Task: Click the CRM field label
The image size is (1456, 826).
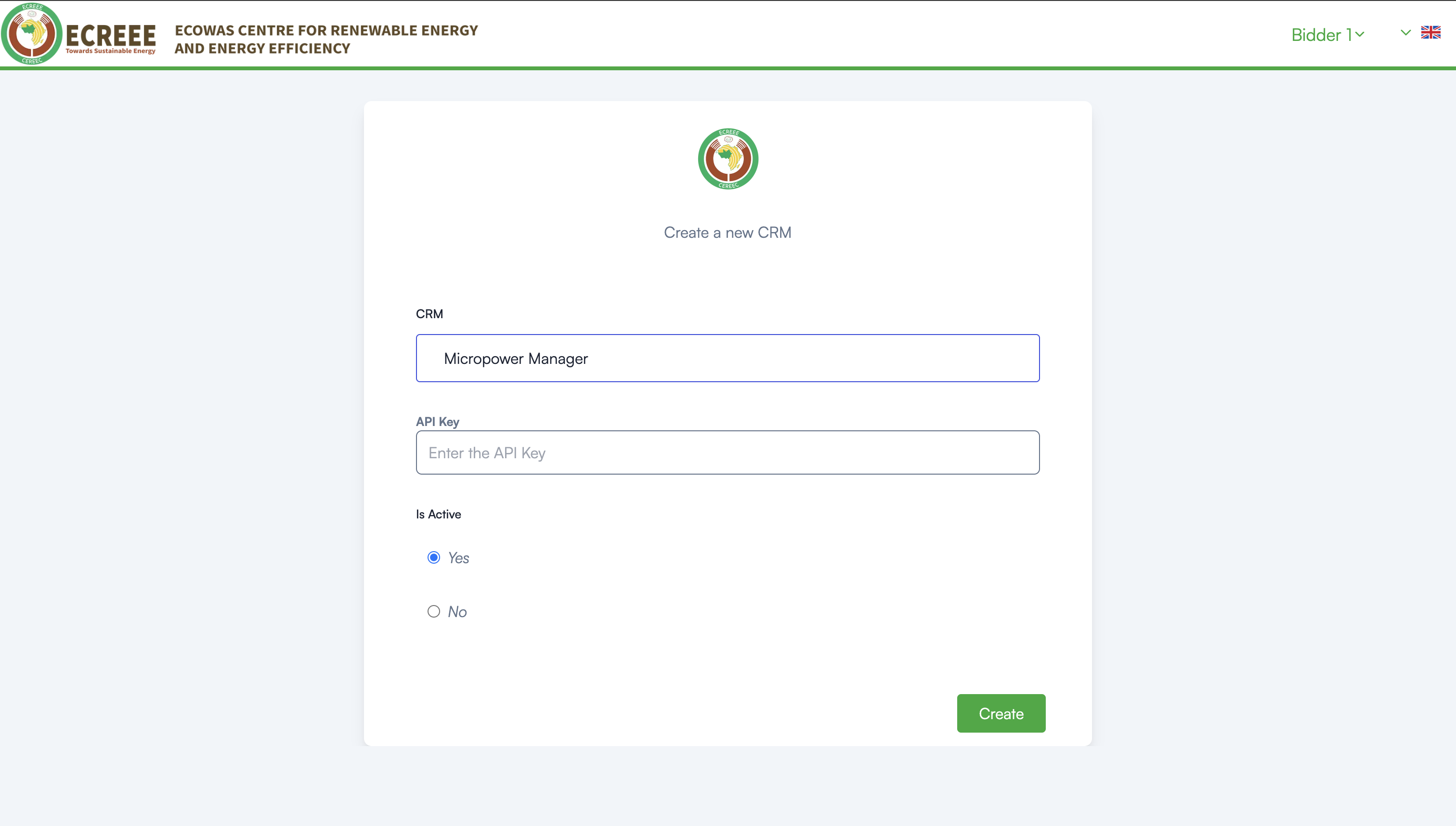Action: (x=429, y=314)
